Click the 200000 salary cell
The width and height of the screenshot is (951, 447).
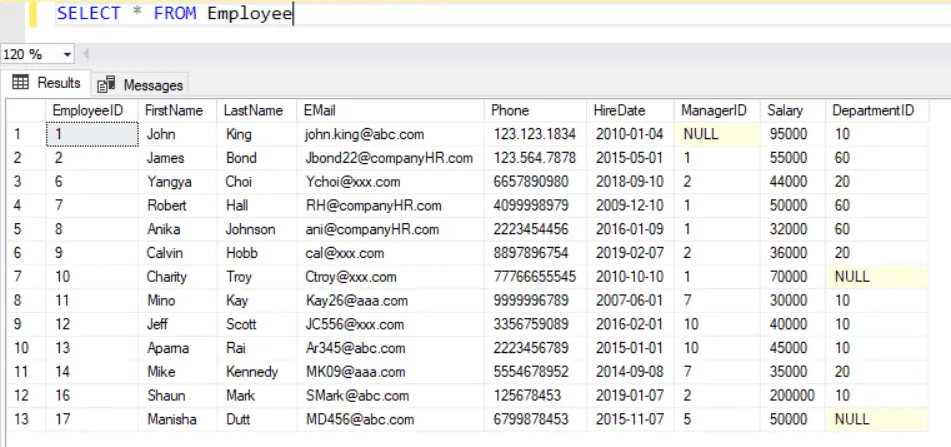pyautogui.click(x=792, y=395)
